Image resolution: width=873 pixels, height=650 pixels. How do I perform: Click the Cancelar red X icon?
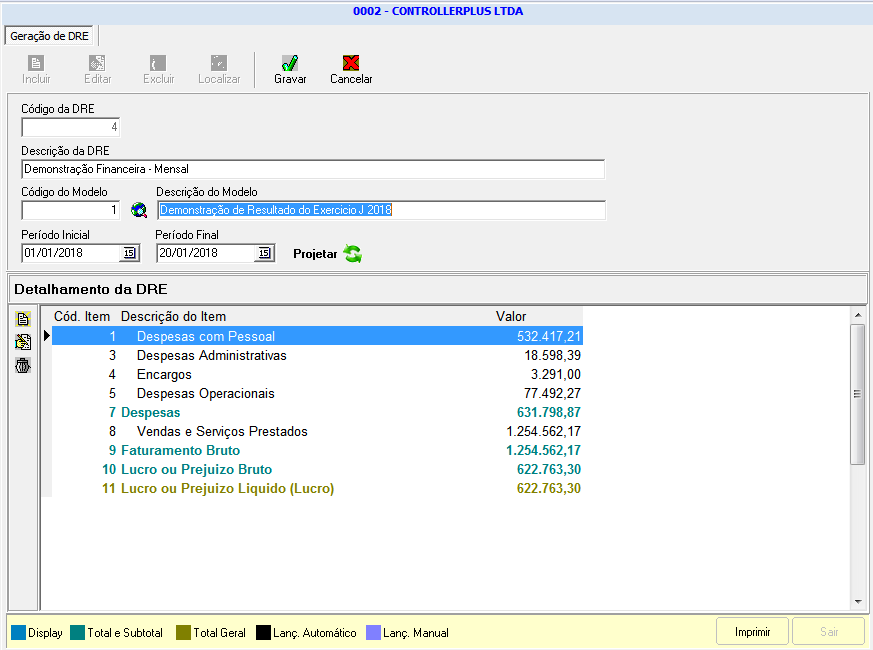click(x=351, y=63)
